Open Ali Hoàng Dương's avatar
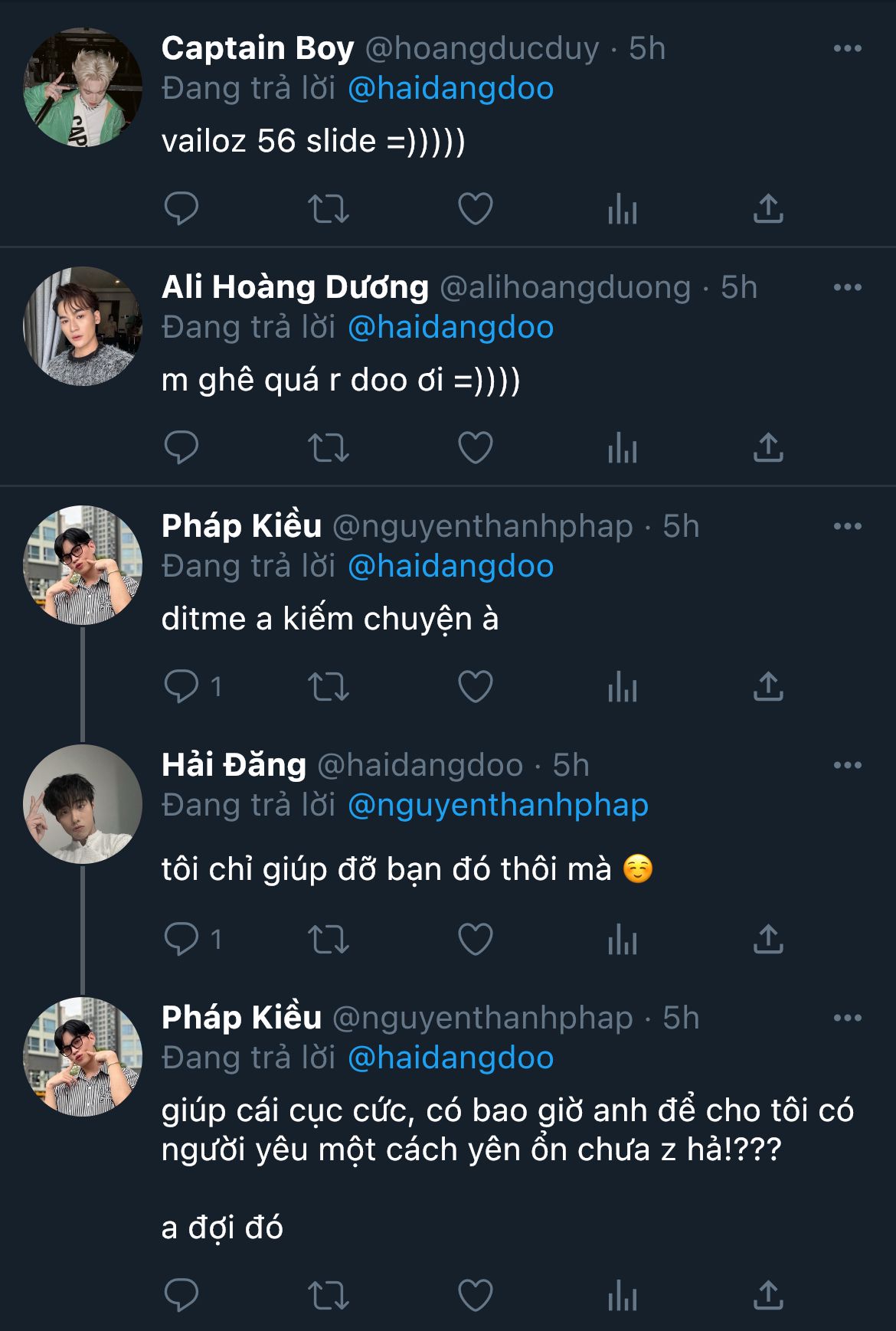The width and height of the screenshot is (896, 1331). [83, 326]
